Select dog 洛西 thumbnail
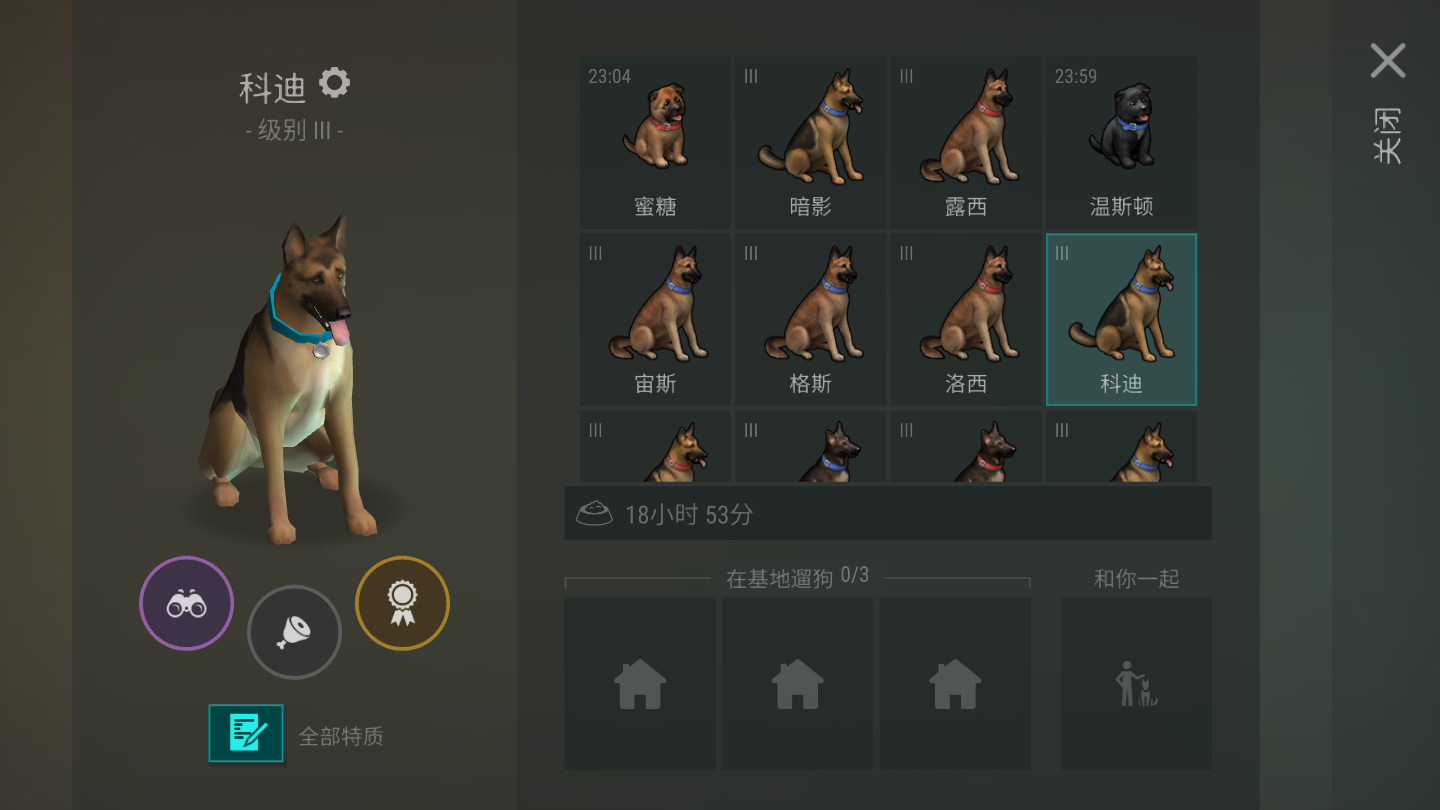 tap(966, 319)
